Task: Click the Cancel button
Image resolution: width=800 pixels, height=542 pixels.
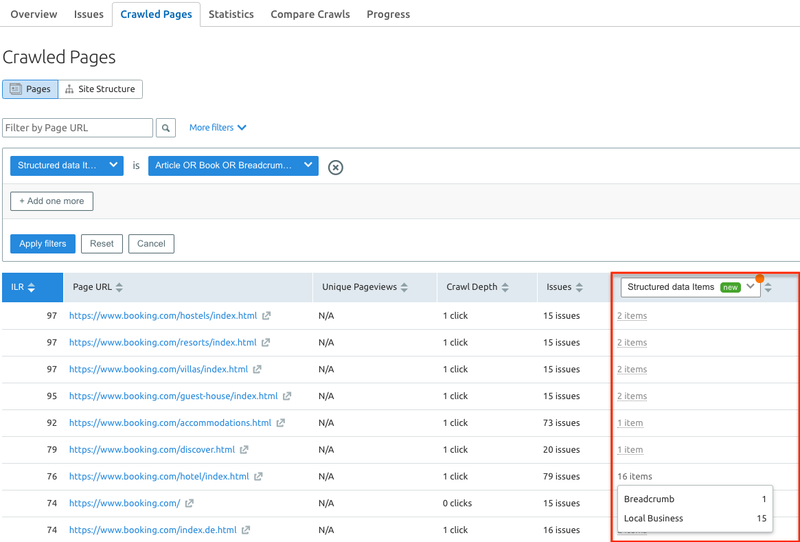Action: pyautogui.click(x=151, y=244)
